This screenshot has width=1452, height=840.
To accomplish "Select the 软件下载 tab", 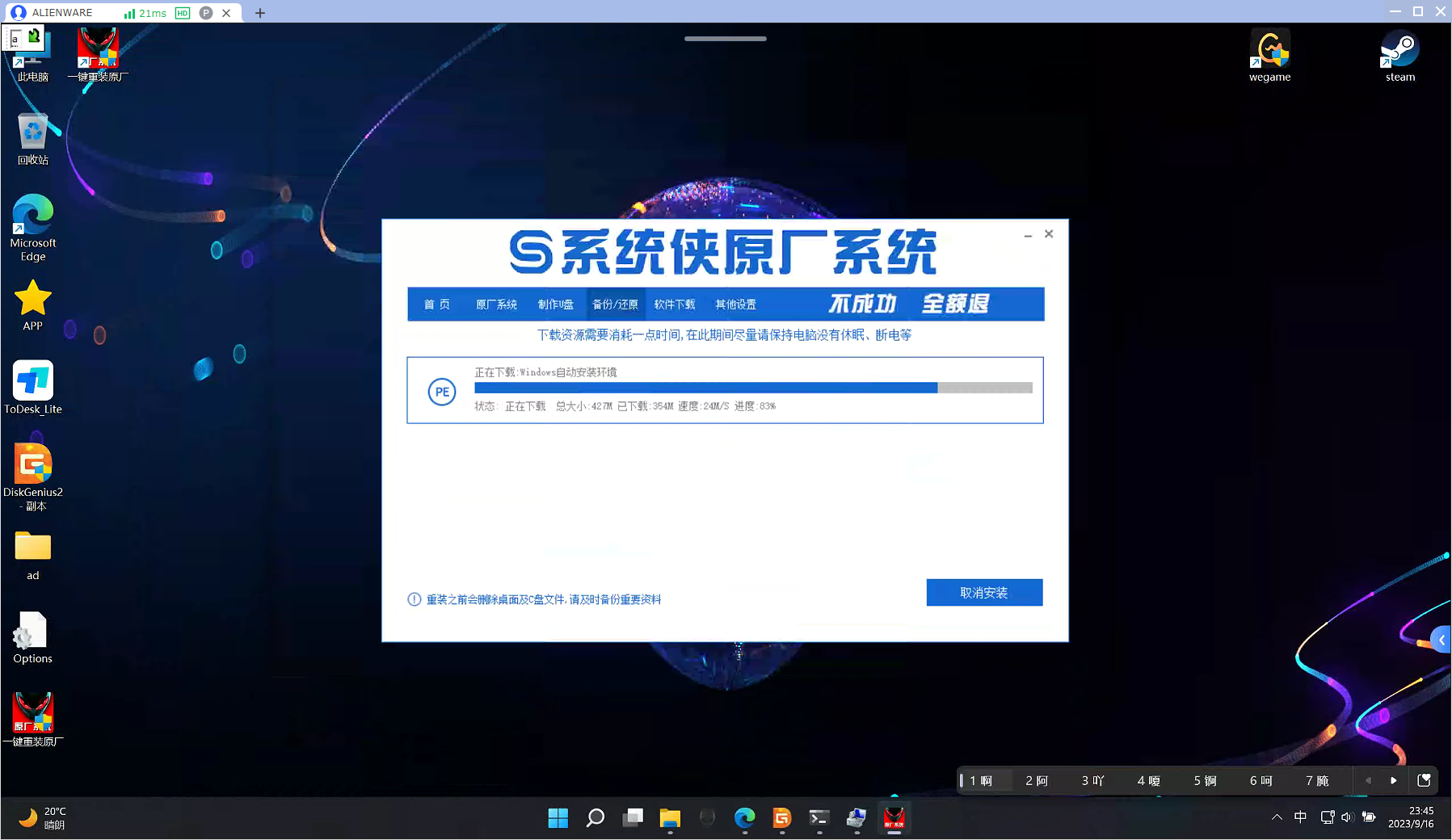I will pyautogui.click(x=675, y=304).
